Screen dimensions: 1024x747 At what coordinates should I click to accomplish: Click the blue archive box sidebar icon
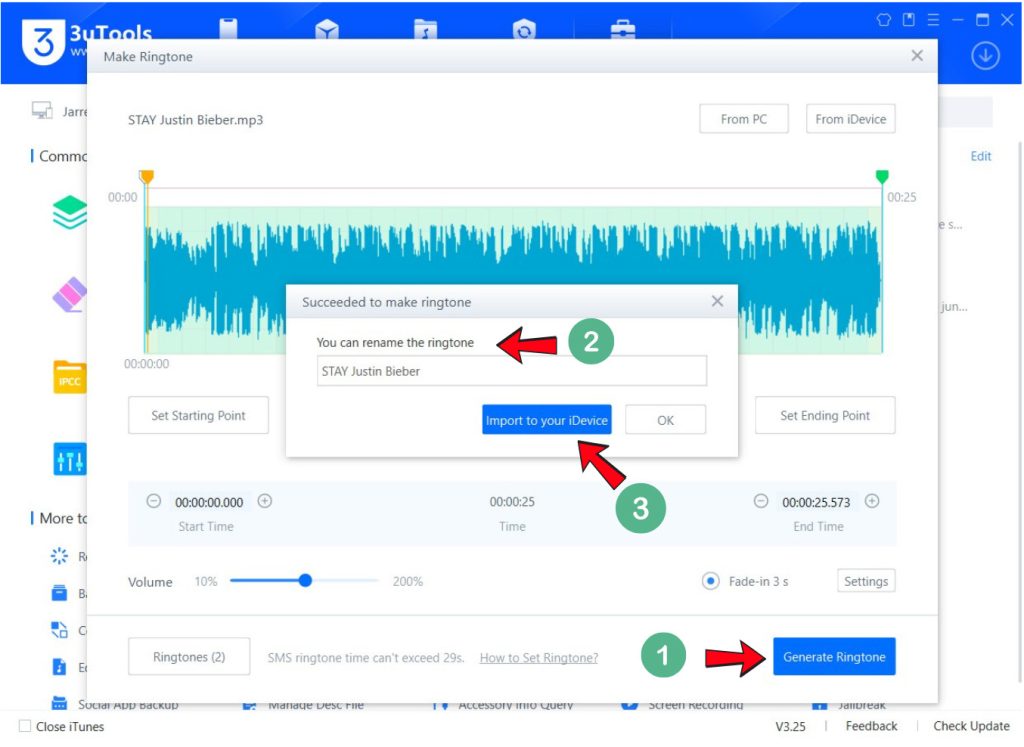click(x=59, y=593)
